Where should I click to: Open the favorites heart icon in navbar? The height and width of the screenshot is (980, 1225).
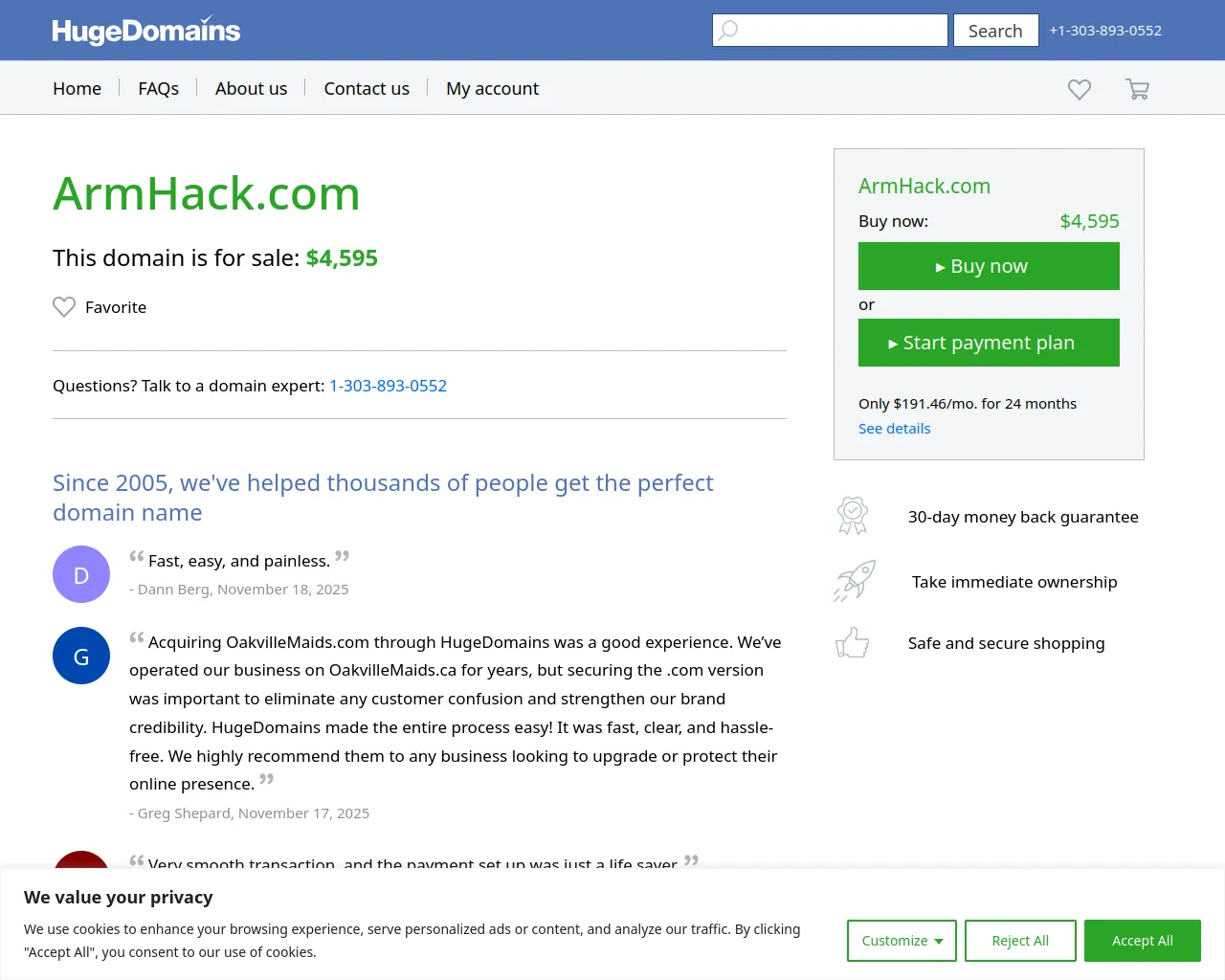click(x=1080, y=89)
